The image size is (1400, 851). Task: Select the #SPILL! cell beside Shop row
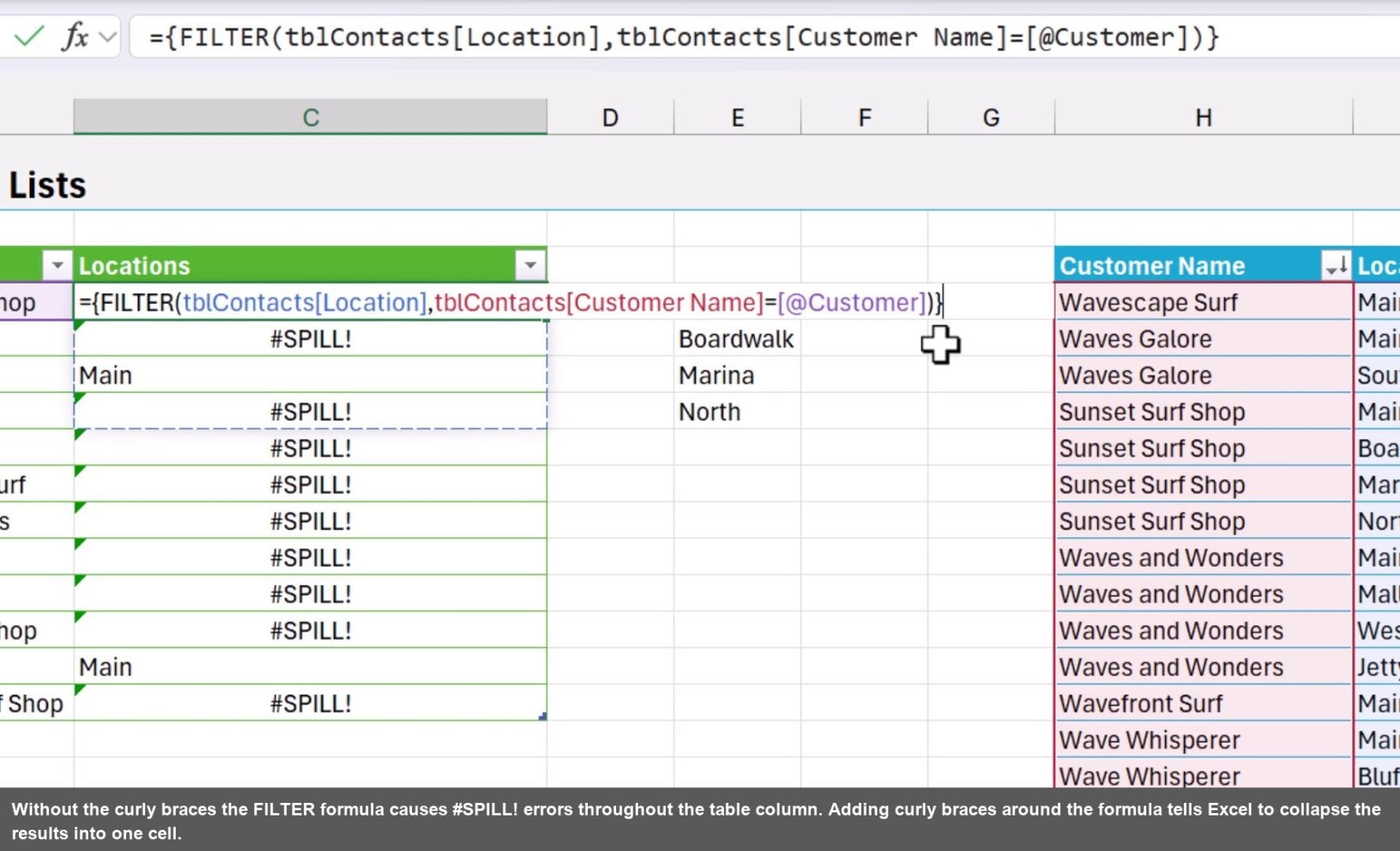(310, 704)
